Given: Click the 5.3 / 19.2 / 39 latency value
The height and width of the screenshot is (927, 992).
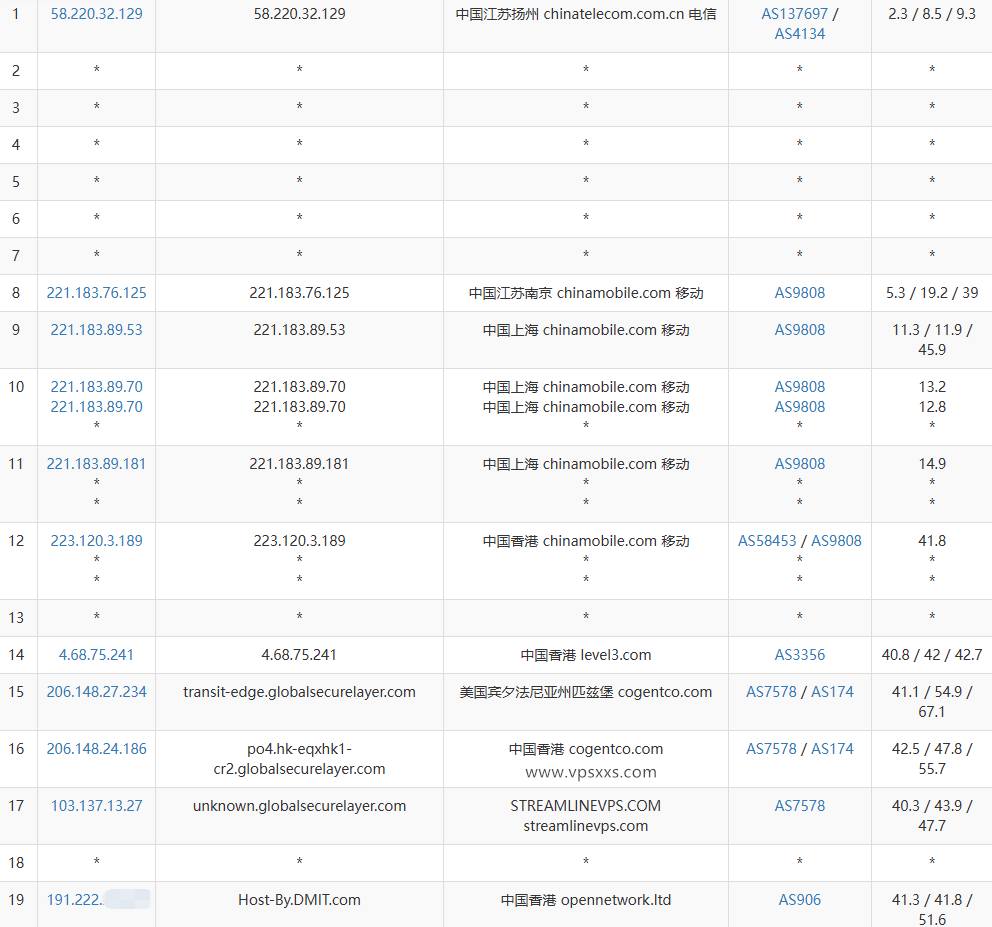Looking at the screenshot, I should click(932, 293).
